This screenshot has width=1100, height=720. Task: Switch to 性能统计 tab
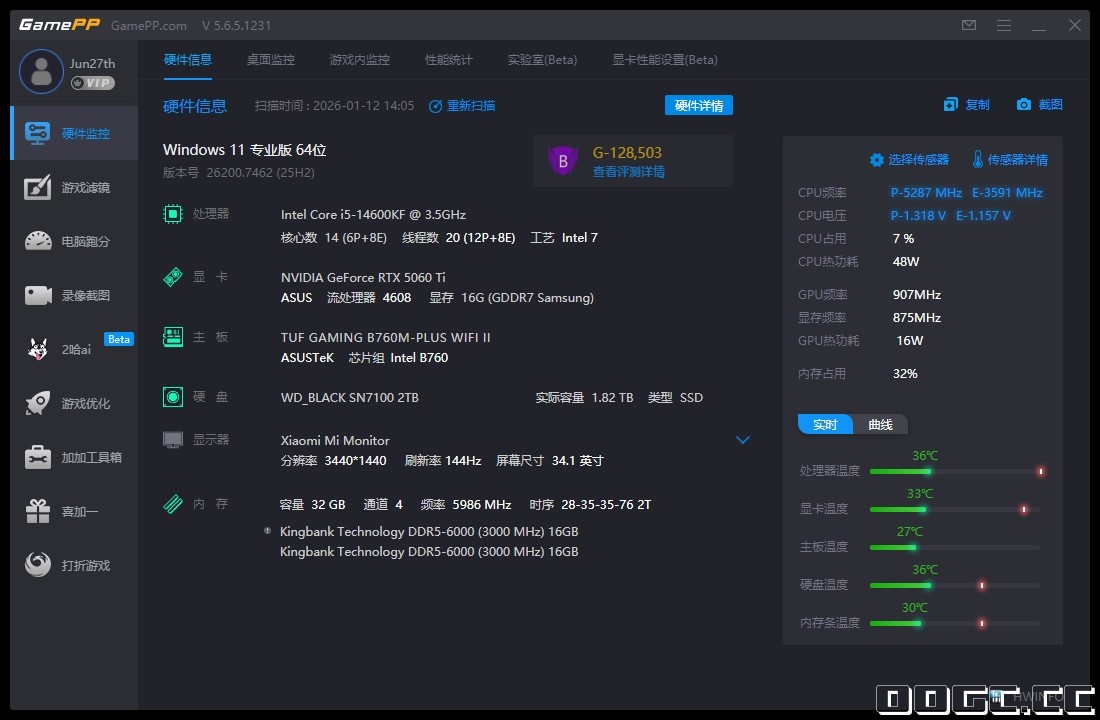(x=448, y=60)
